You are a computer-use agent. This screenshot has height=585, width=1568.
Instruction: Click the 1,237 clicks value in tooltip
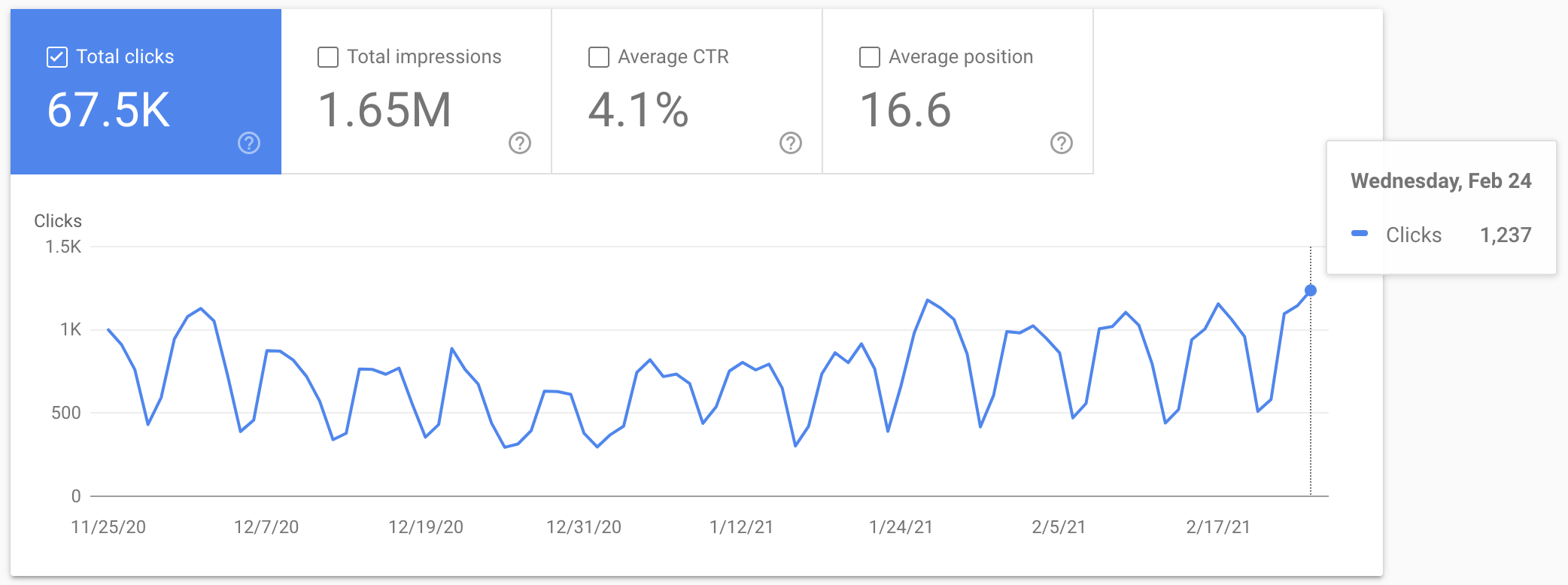point(1505,235)
